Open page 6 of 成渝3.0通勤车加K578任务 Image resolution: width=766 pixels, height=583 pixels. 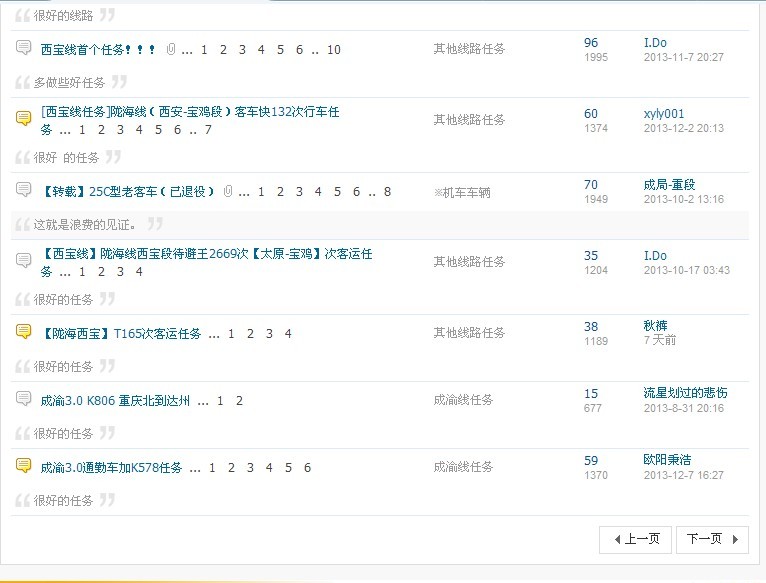307,468
